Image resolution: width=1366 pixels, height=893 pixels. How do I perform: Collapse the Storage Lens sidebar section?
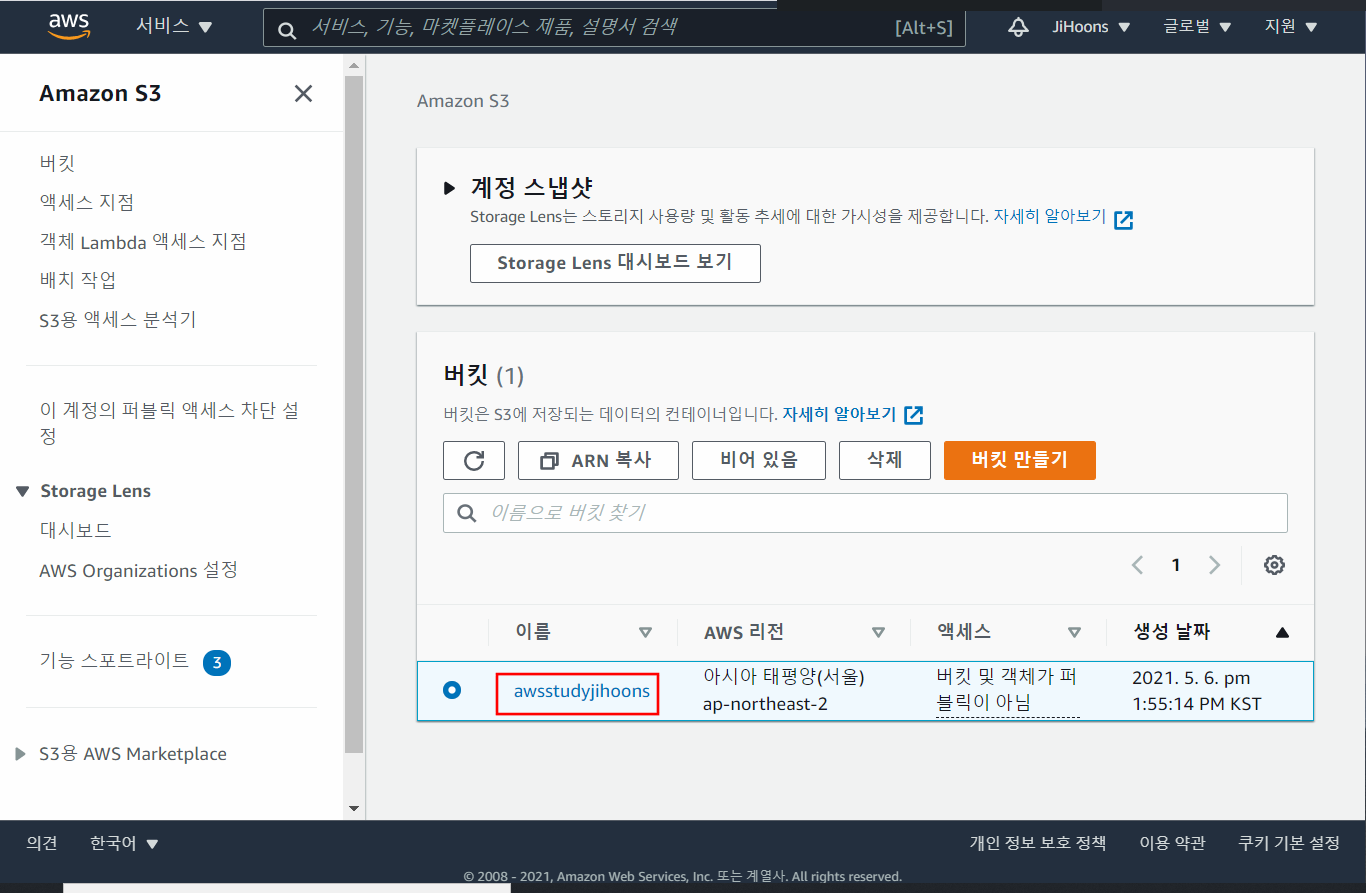point(23,492)
